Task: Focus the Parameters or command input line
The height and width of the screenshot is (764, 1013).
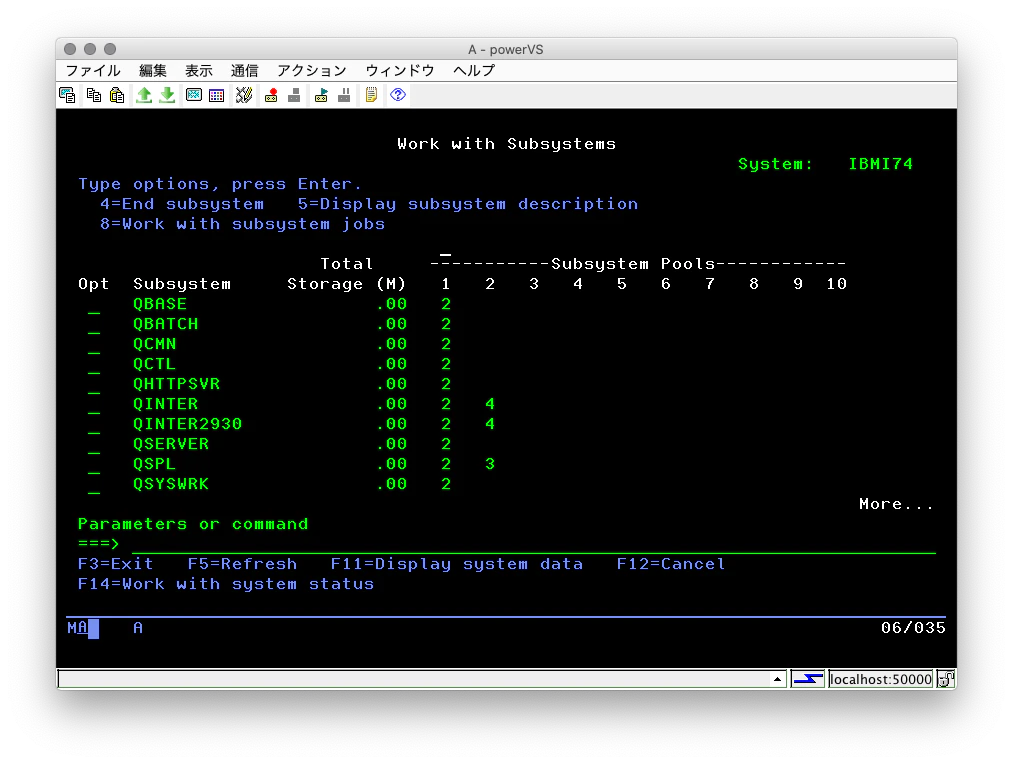Action: [x=534, y=544]
